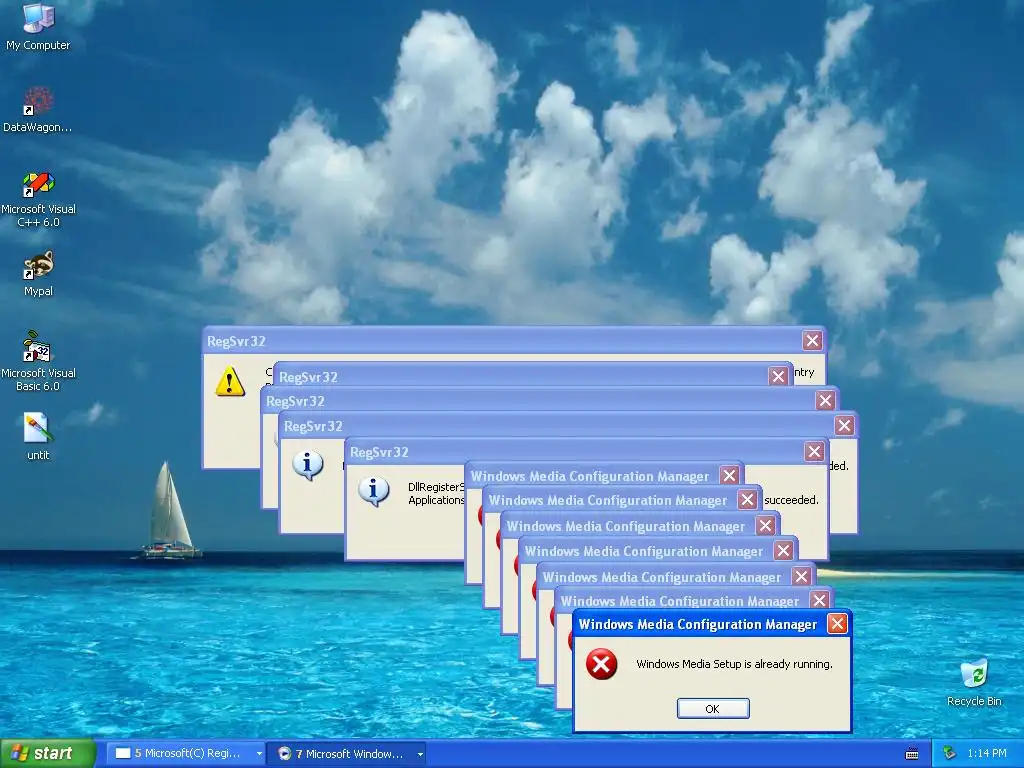This screenshot has height=768, width=1024.
Task: Select the Microsoft Visual Basic 6.0 shortcut
Action: (38, 361)
